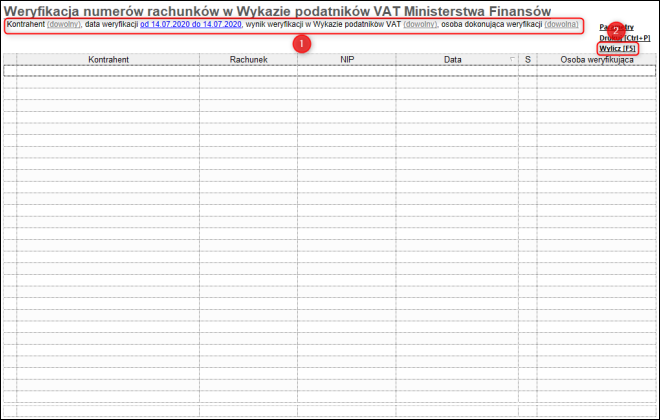Click the sort arrow in the Data column header
The image size is (660, 420).
tap(512, 59)
